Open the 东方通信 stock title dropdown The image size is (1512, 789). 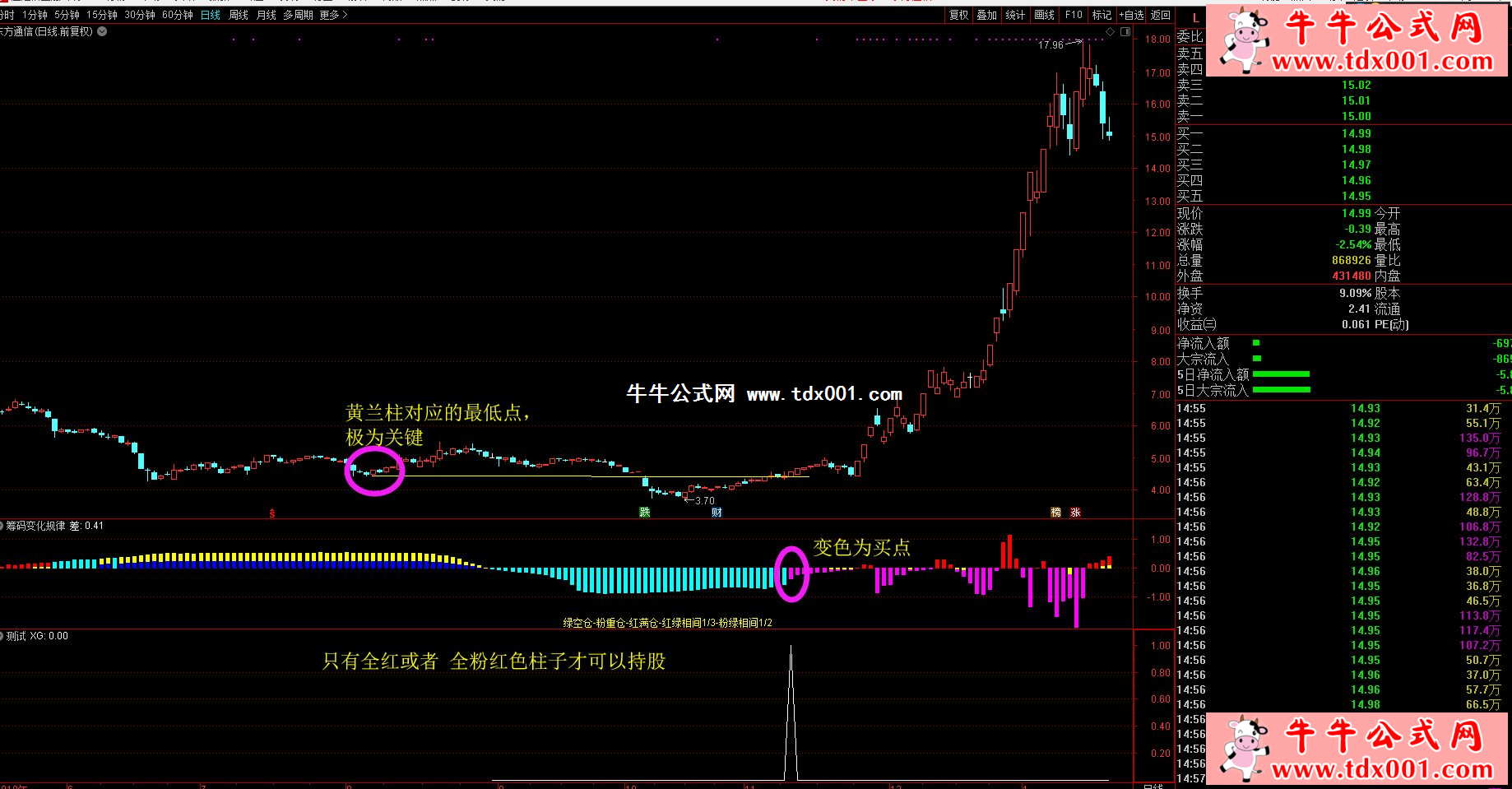tap(102, 32)
